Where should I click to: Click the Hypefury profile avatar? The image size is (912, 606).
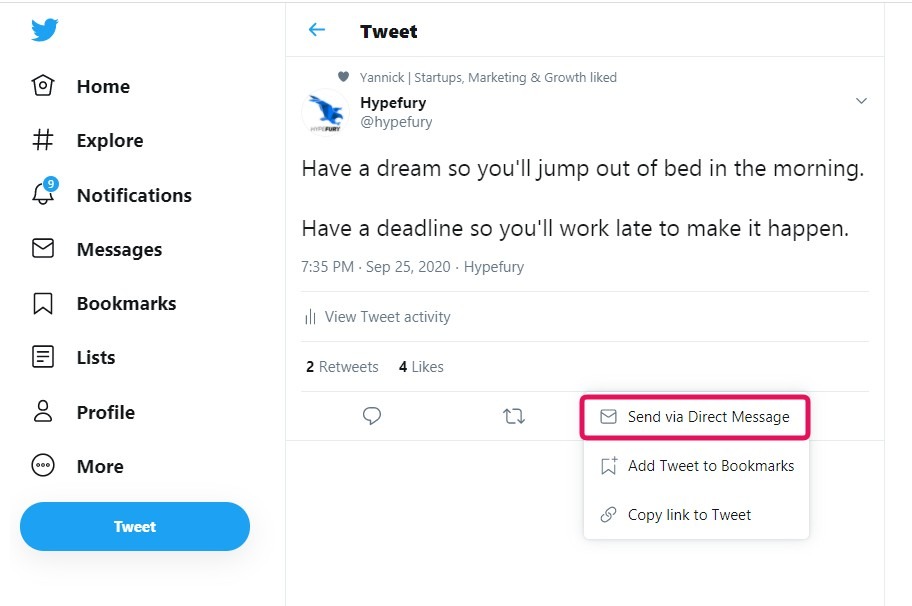point(324,111)
